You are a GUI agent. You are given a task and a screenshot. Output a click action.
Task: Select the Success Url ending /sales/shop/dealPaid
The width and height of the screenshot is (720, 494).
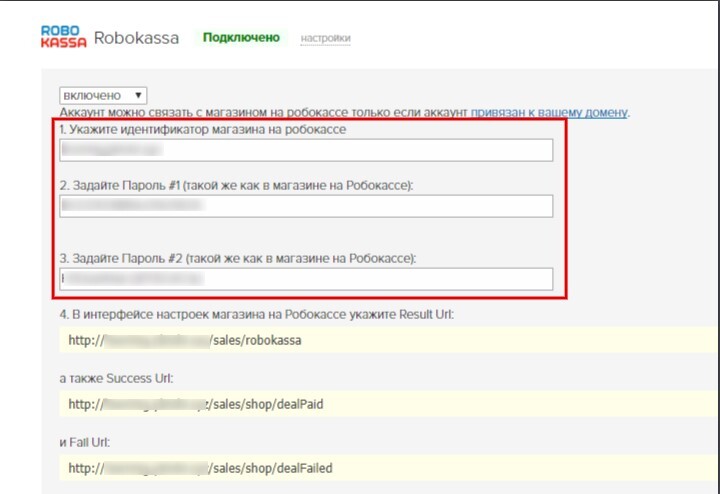coord(388,404)
